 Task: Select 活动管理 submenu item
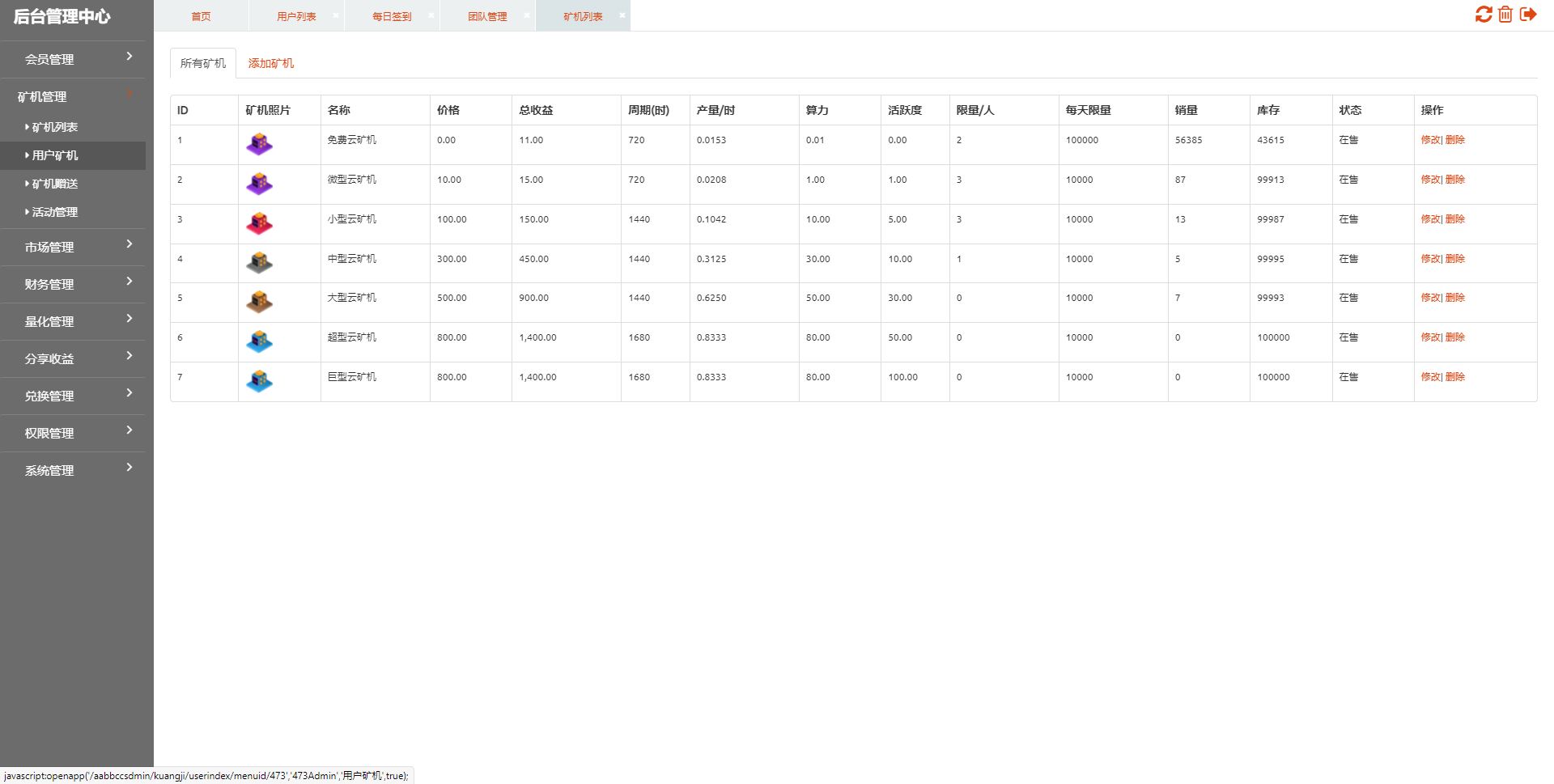tap(55, 212)
